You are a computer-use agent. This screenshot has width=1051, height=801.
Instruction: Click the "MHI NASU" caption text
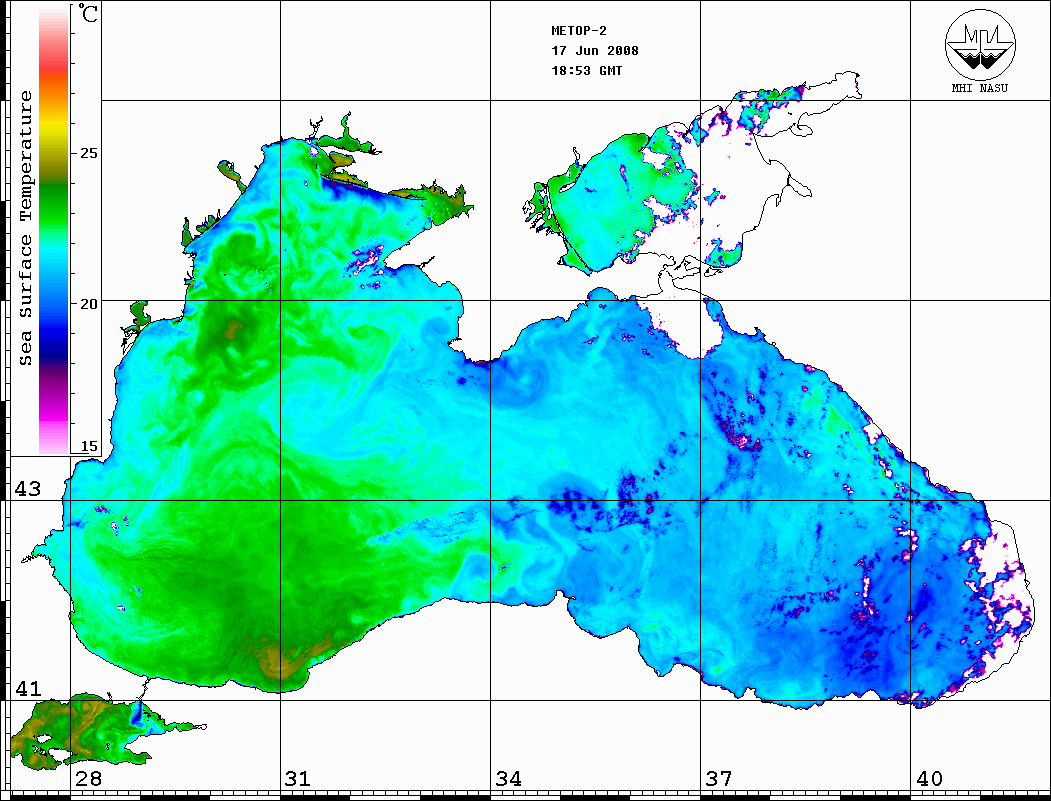tap(980, 88)
